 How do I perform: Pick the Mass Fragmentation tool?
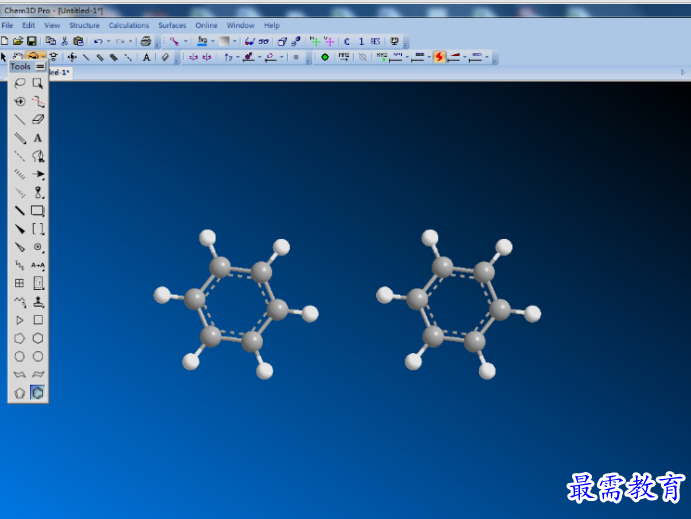pos(38,101)
